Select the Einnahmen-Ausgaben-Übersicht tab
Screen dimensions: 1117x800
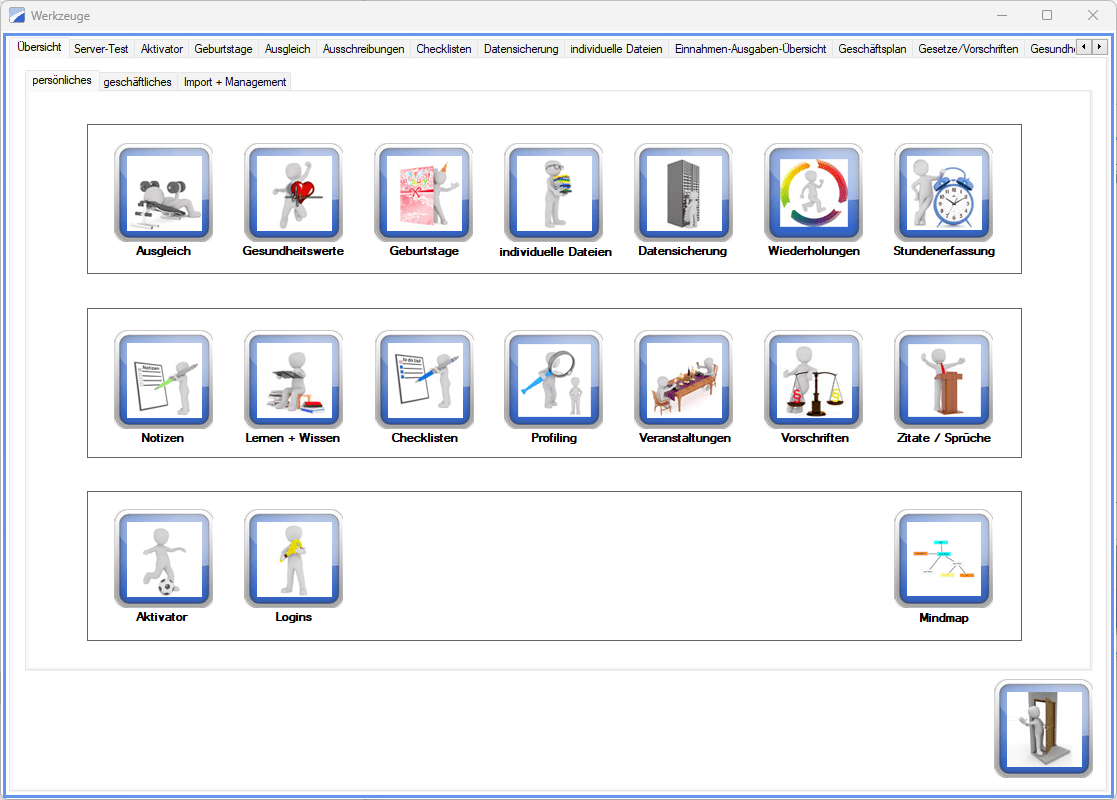pyautogui.click(x=750, y=48)
